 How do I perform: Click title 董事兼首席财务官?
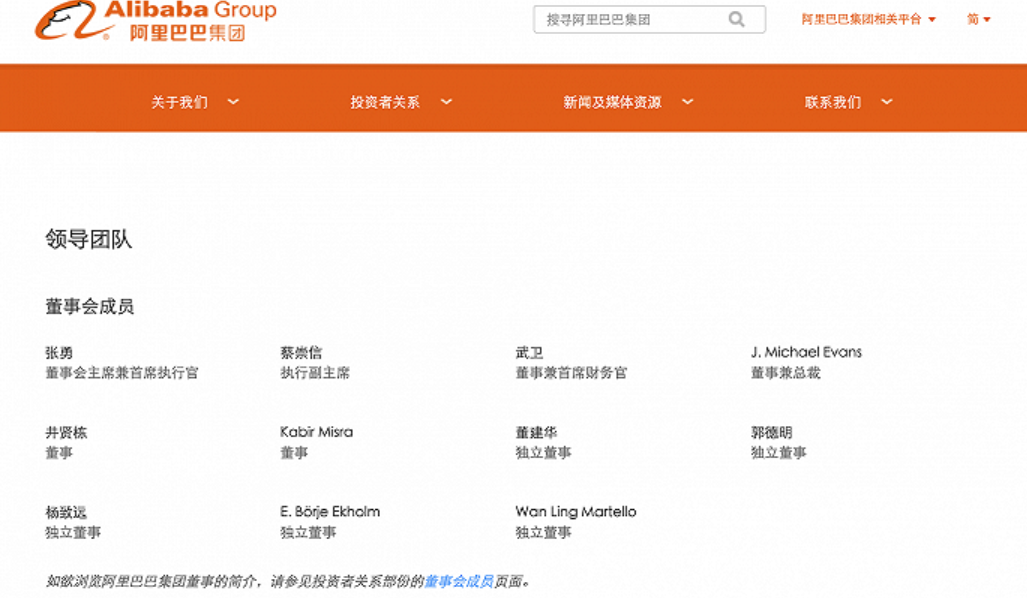[x=571, y=373]
